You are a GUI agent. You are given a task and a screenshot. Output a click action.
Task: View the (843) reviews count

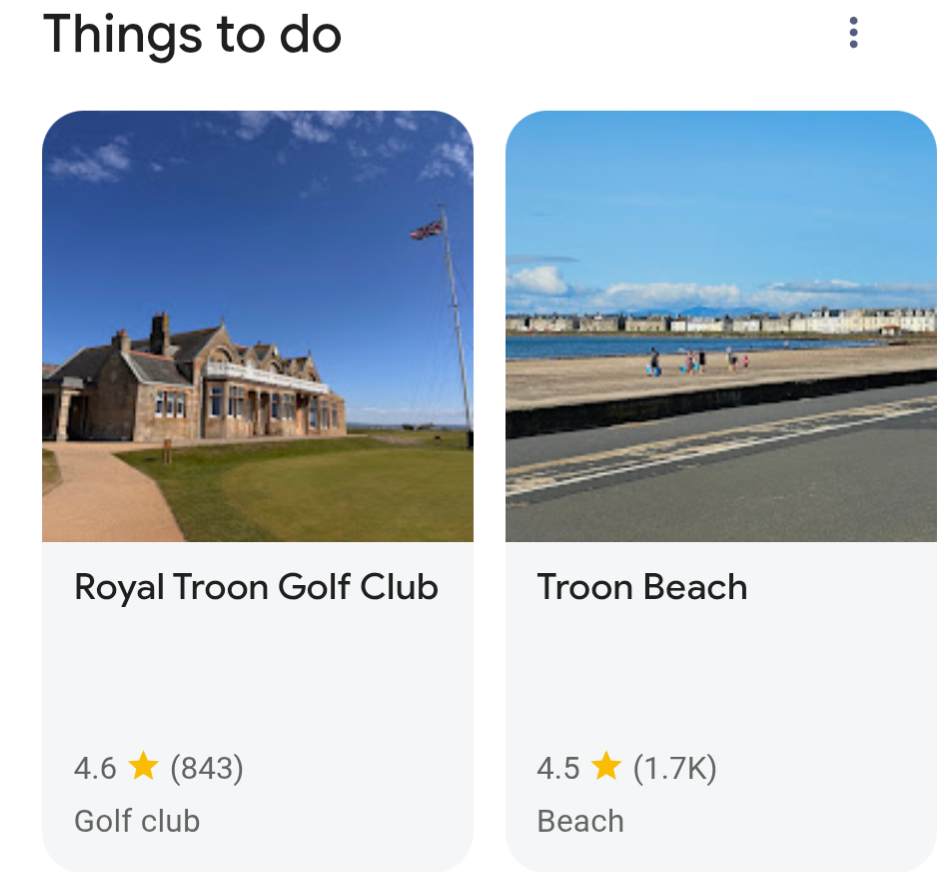click(x=207, y=768)
